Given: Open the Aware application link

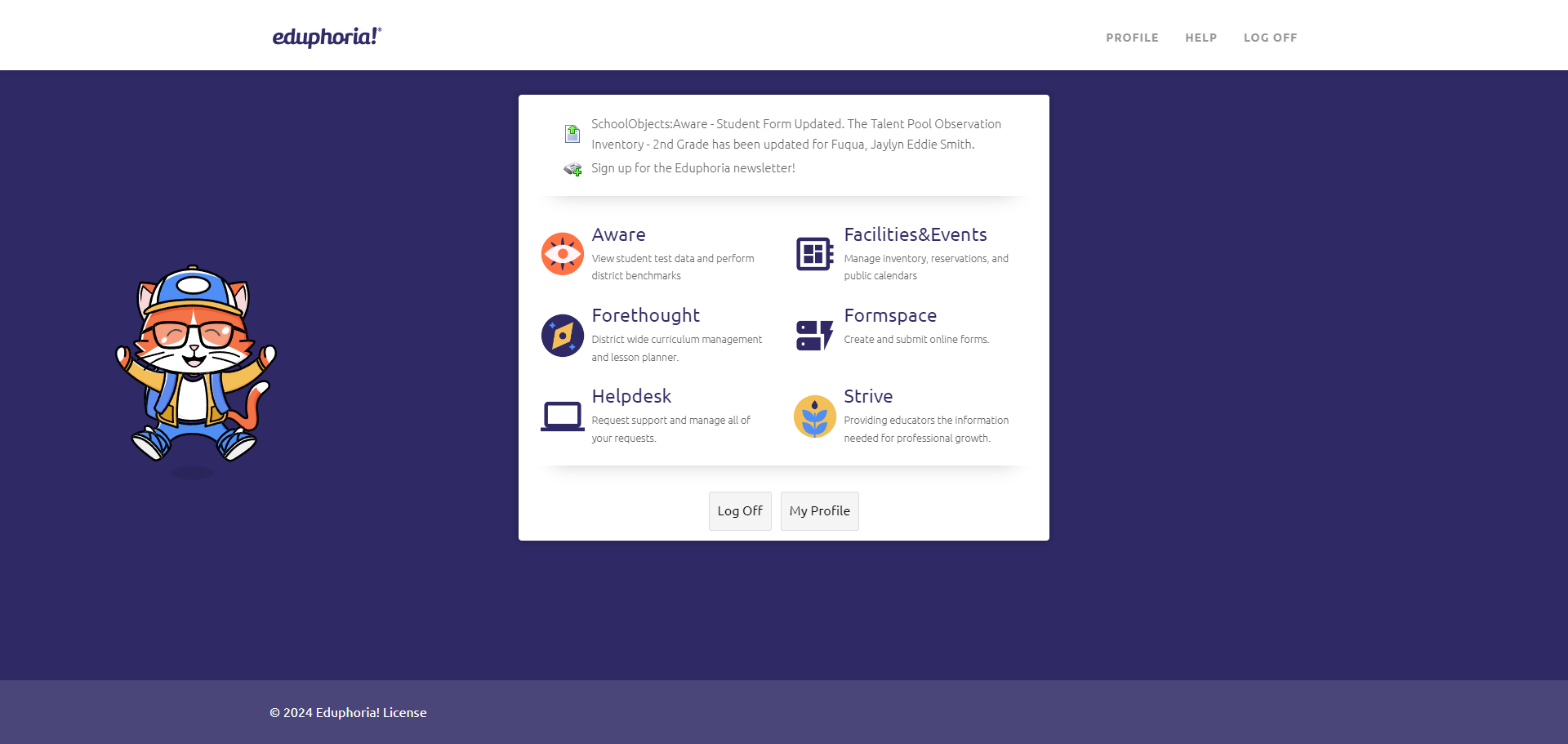Looking at the screenshot, I should coord(618,235).
